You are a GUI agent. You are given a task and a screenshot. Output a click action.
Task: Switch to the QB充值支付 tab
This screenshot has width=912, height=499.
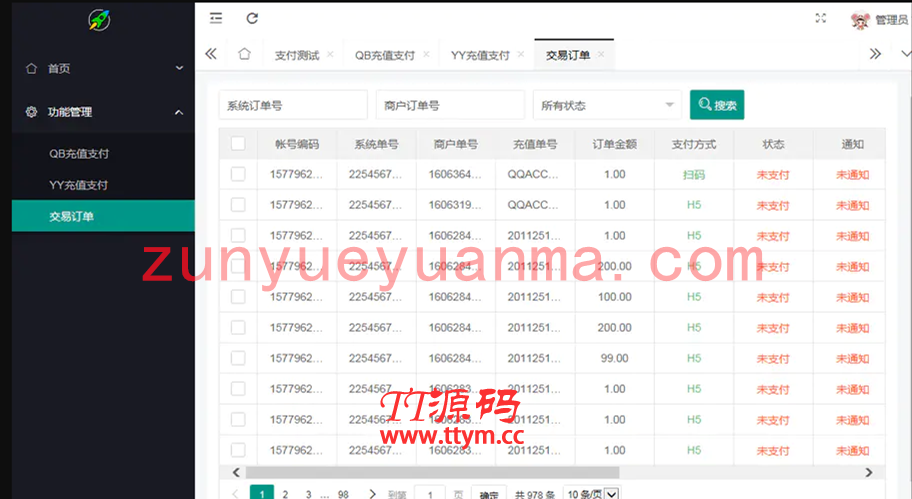384,55
